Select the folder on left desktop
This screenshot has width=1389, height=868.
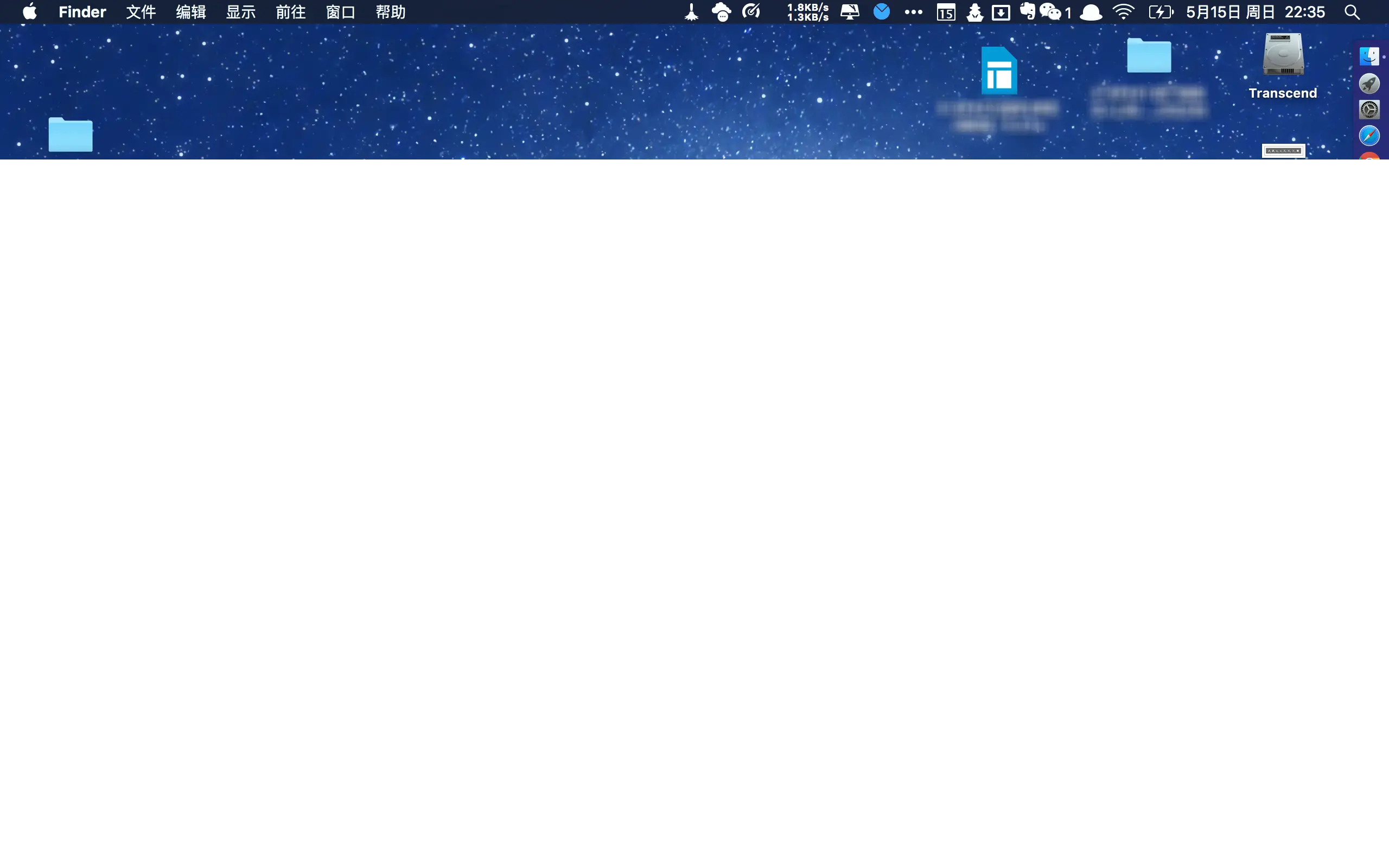pos(71,135)
